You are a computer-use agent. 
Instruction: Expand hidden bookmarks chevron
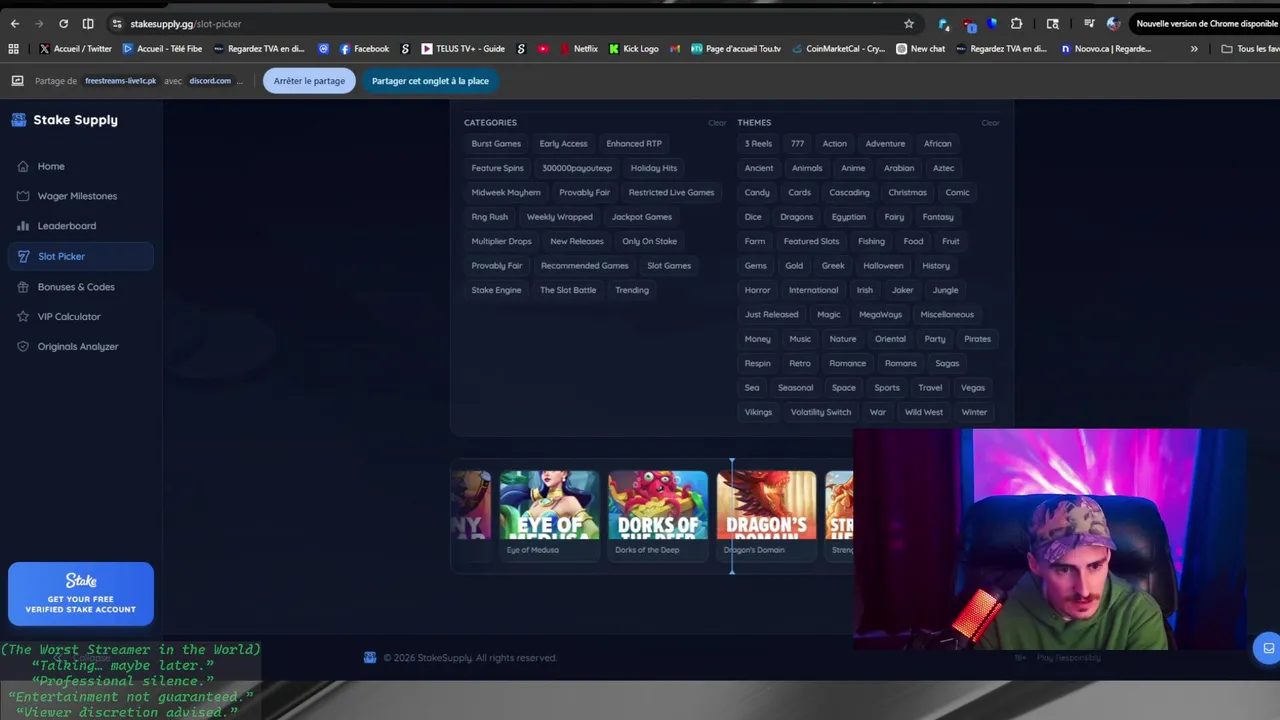(x=1194, y=48)
